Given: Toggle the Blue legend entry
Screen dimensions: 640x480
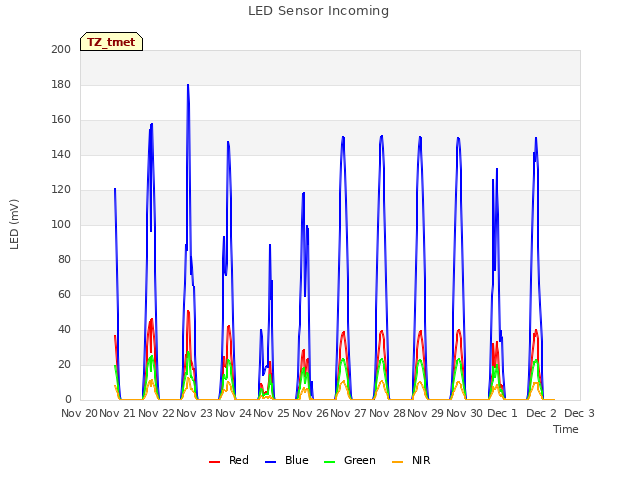Looking at the screenshot, I should click(x=287, y=460).
